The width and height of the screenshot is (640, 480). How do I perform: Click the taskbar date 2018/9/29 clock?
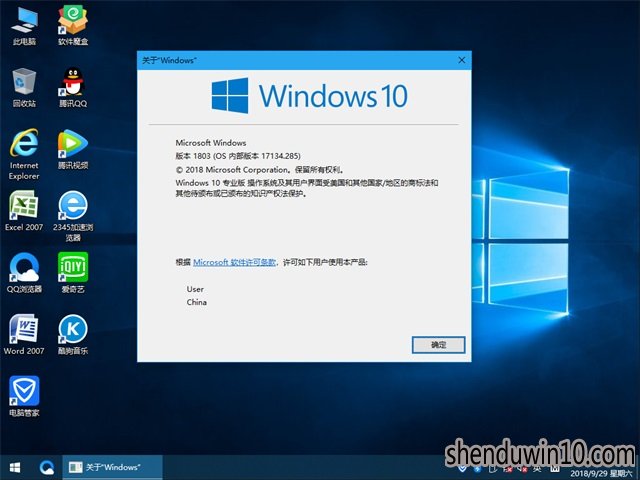click(x=601, y=473)
